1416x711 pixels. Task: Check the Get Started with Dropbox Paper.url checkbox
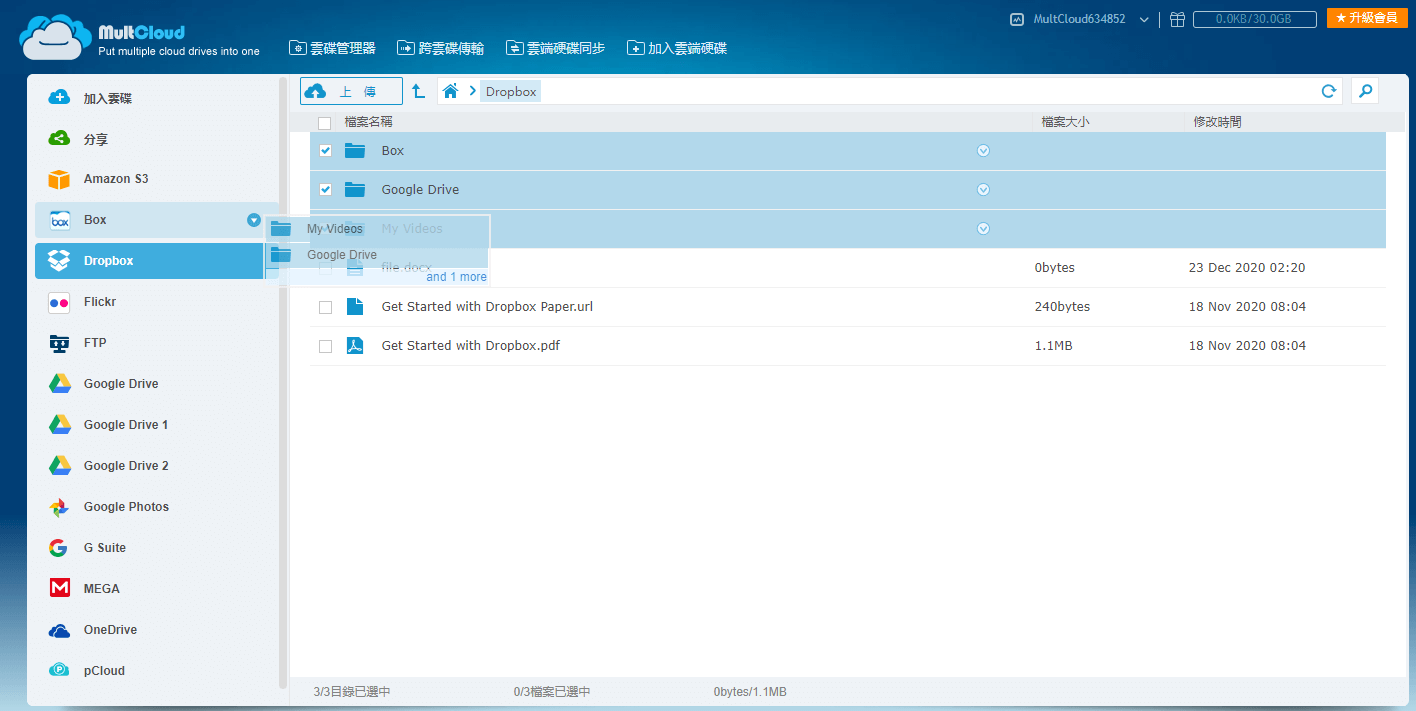coord(325,307)
